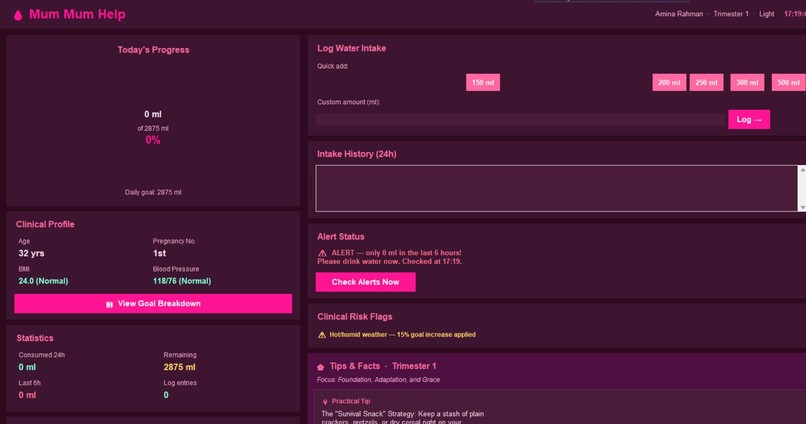
Task: Click the Light theme label in header
Action: (x=766, y=14)
